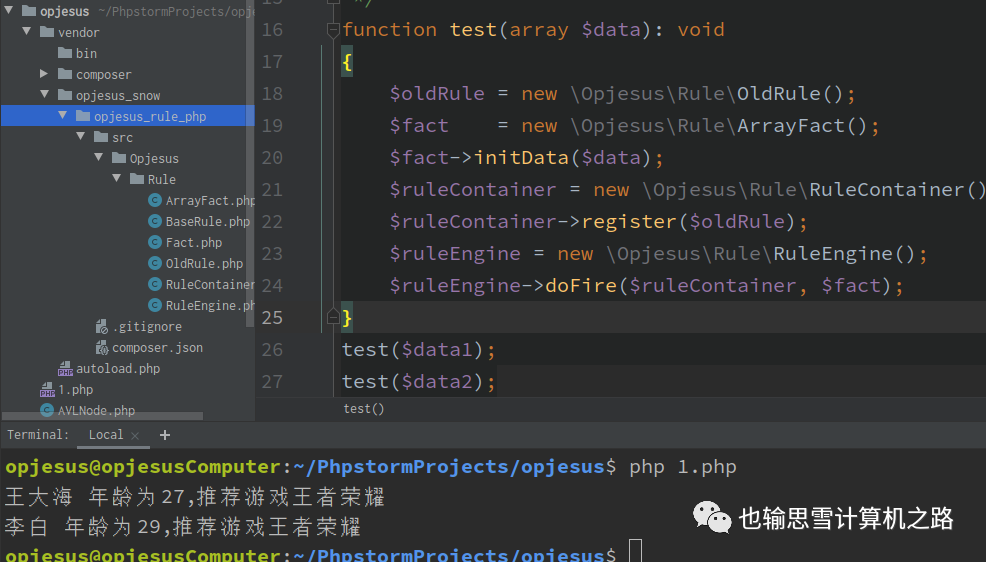Collapse the Rule folder in tree

(x=116, y=180)
